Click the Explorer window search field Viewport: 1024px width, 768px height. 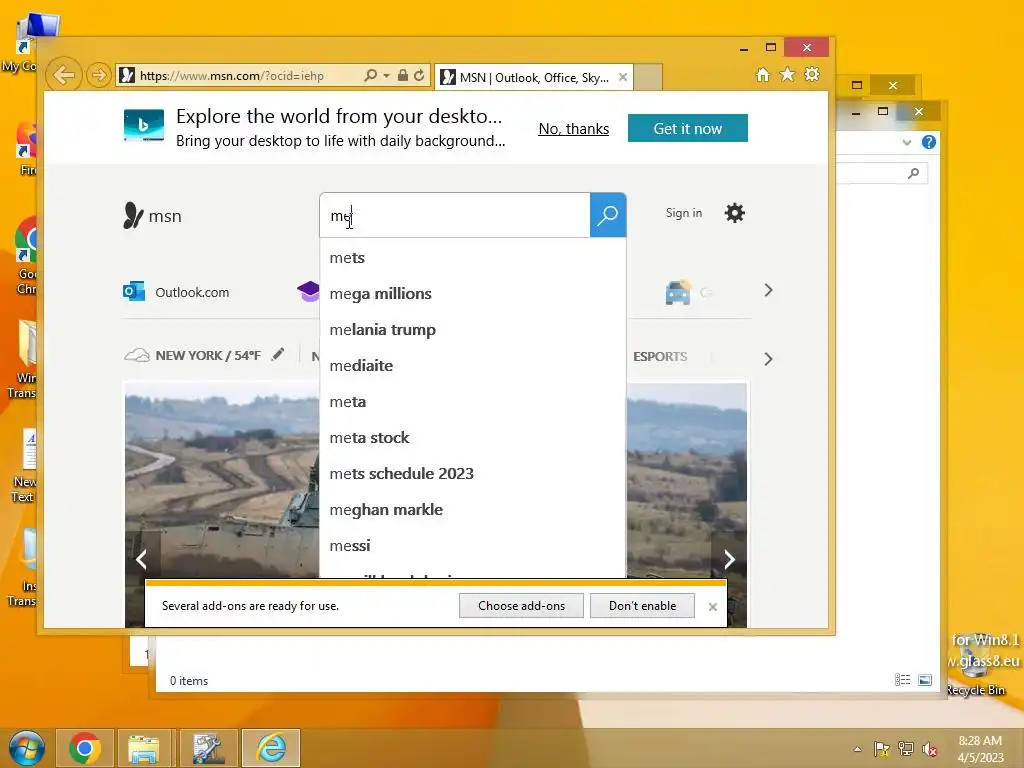(x=882, y=173)
